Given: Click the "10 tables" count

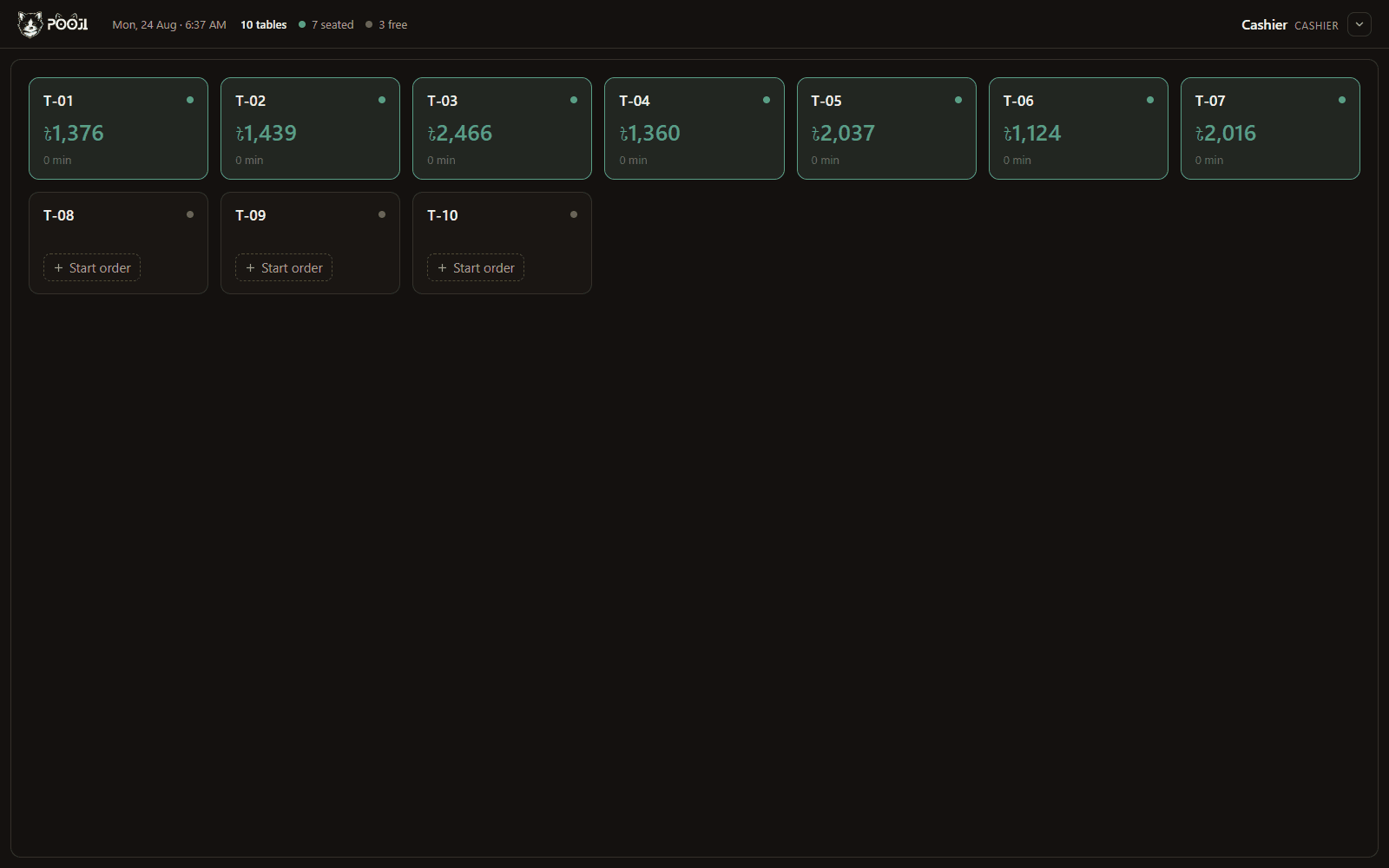Looking at the screenshot, I should pyautogui.click(x=264, y=25).
